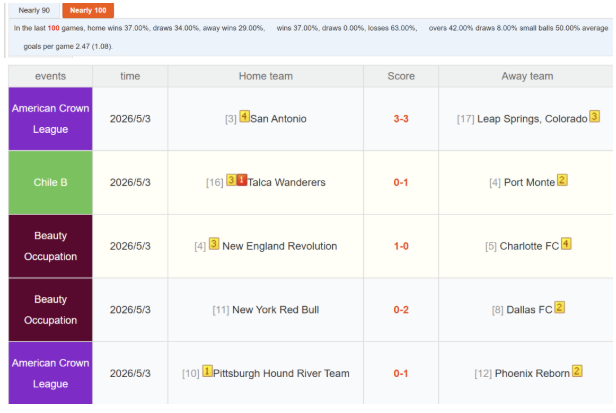The width and height of the screenshot is (616, 413).
Task: Select the Nearly 100 tab
Action: click(x=88, y=11)
